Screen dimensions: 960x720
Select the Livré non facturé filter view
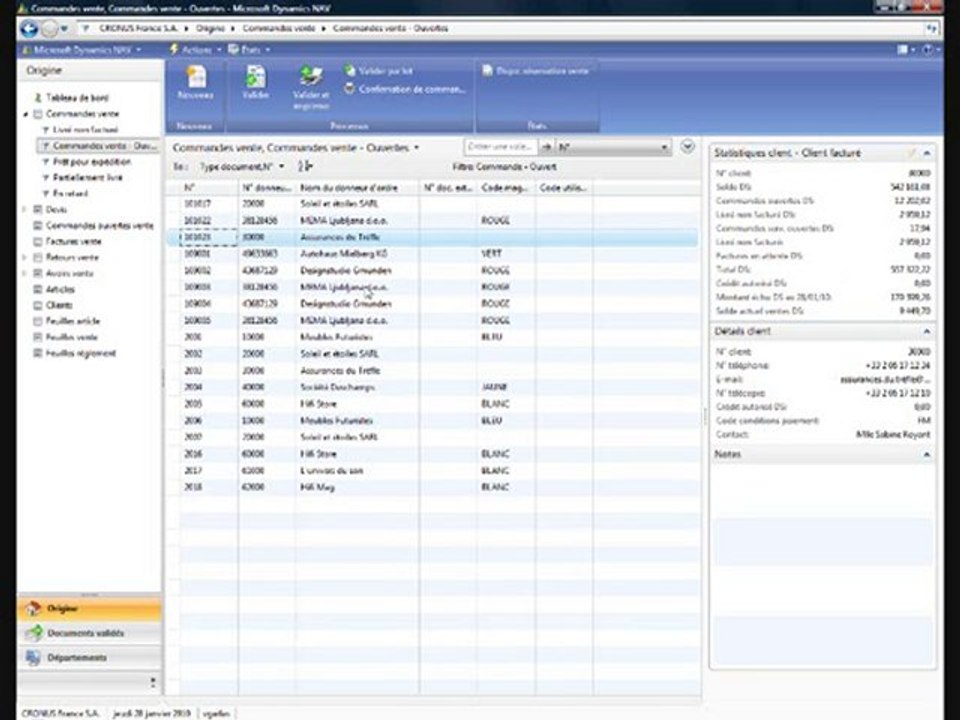(x=85, y=130)
